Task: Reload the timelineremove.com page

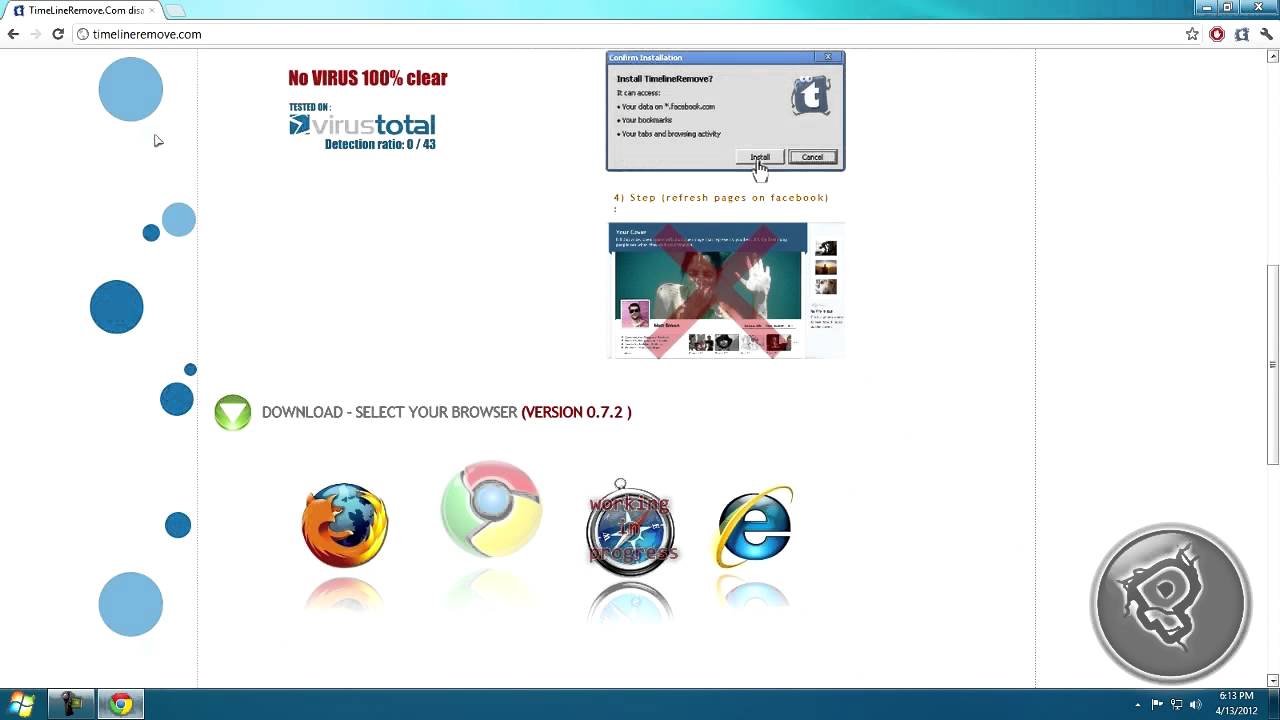Action: (58, 34)
